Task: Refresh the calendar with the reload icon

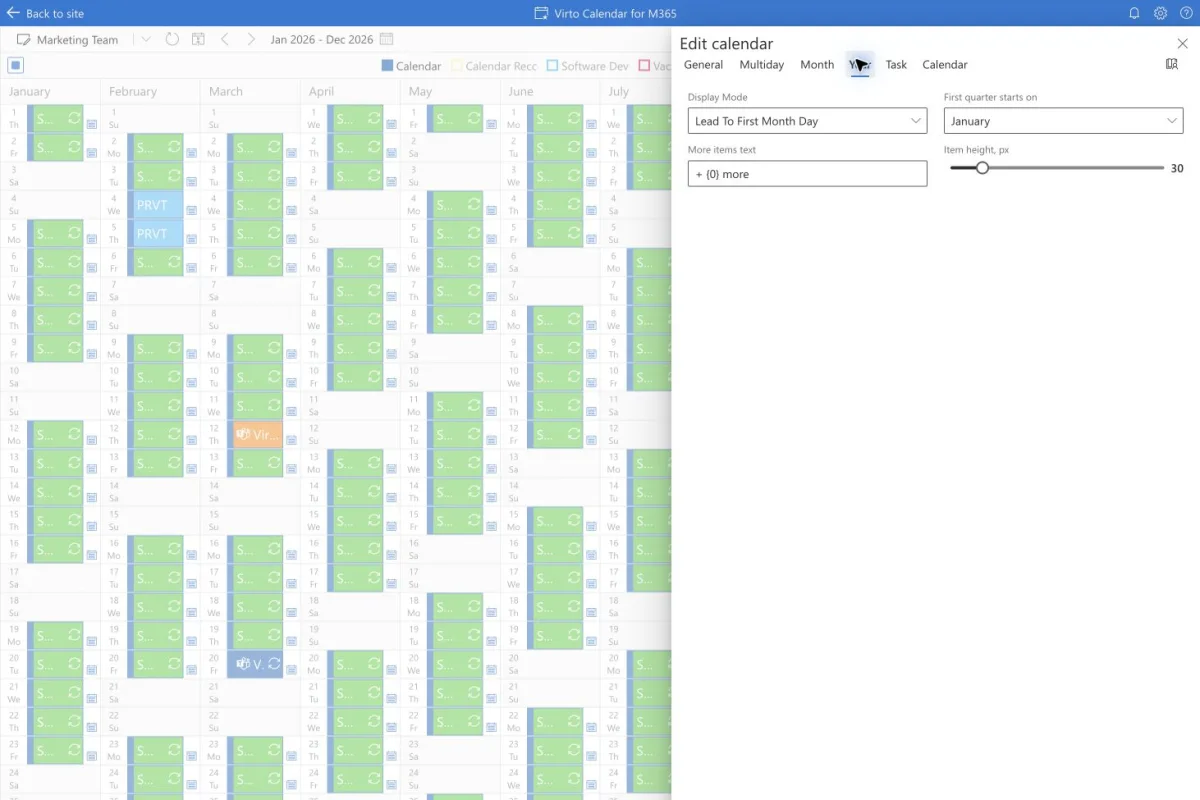Action: pyautogui.click(x=172, y=40)
